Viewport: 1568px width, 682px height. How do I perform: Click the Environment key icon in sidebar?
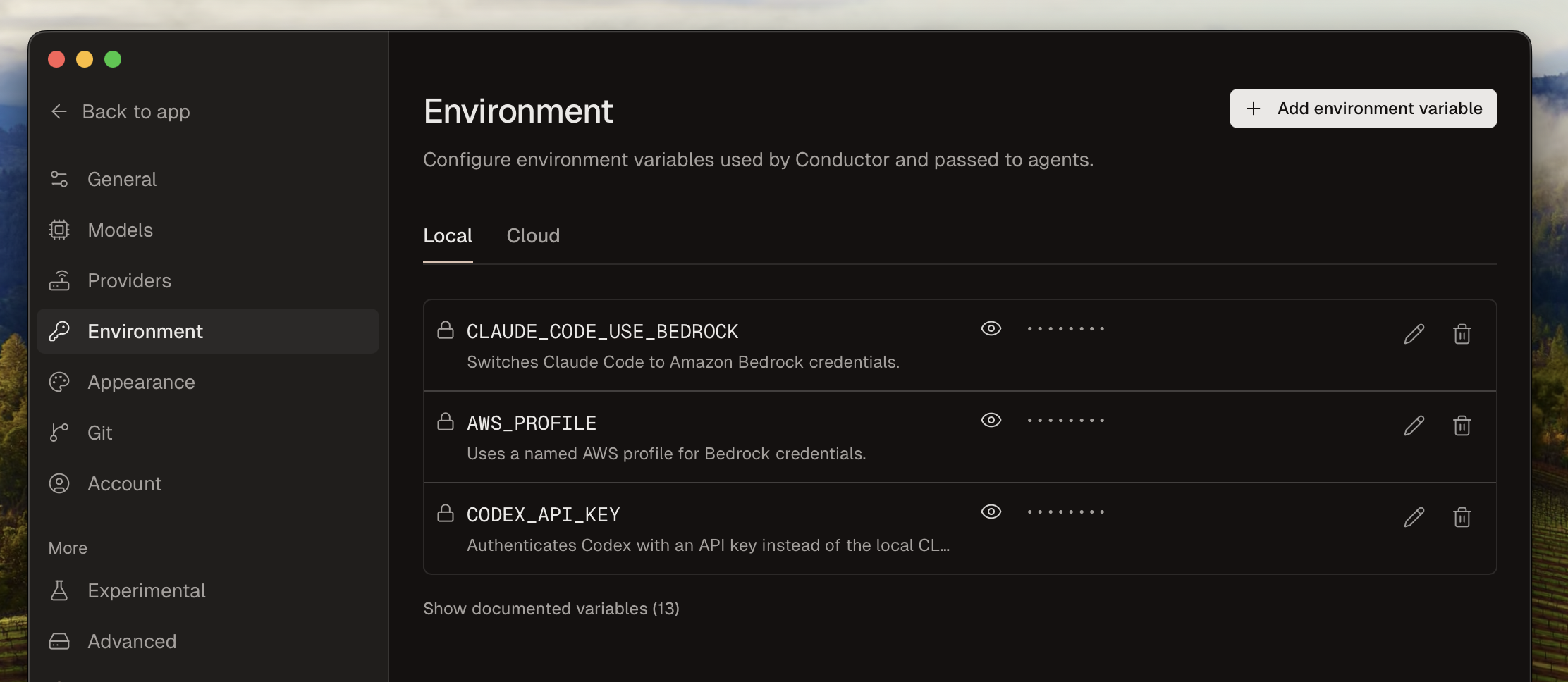(59, 331)
